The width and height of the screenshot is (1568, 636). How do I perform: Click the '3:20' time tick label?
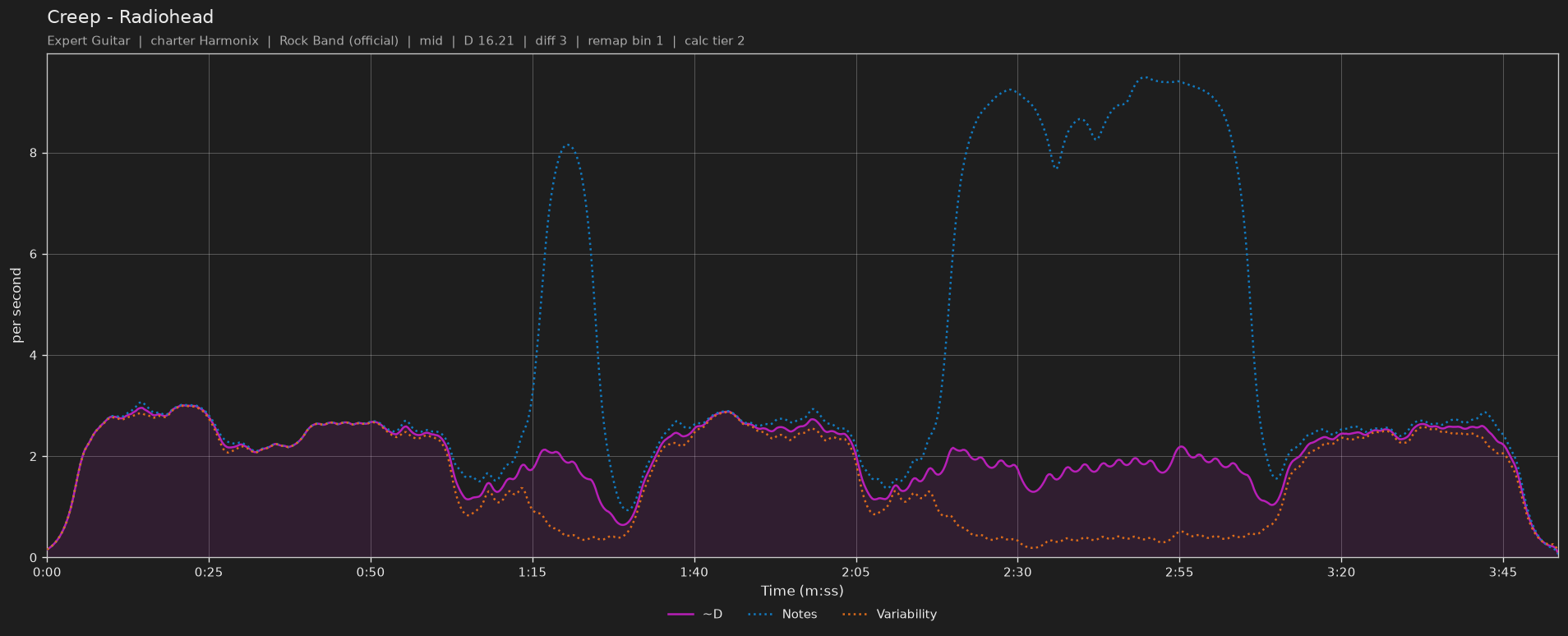pos(1341,572)
